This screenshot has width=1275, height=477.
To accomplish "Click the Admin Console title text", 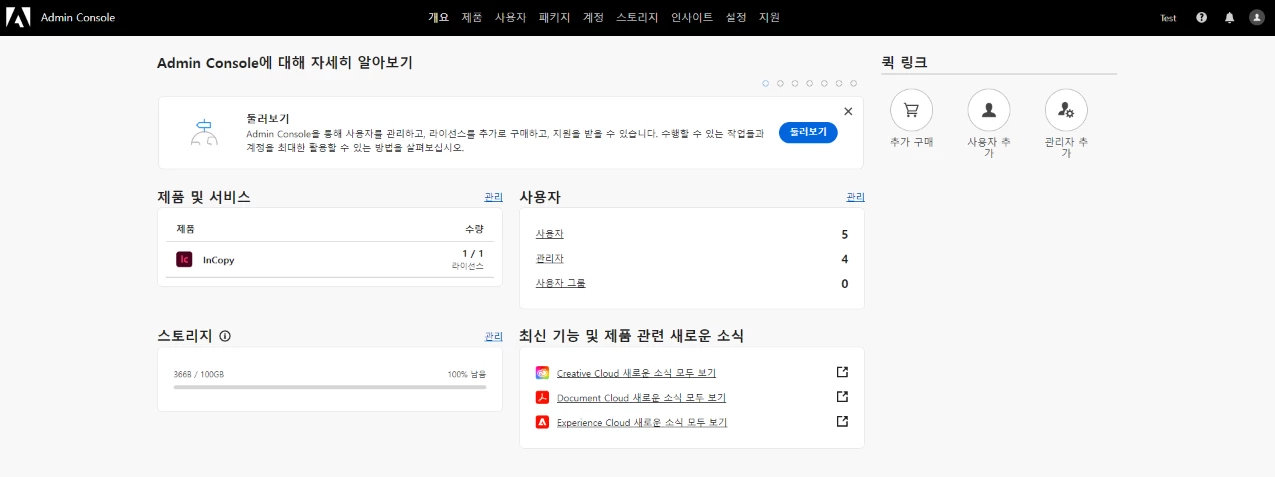I will [78, 18].
